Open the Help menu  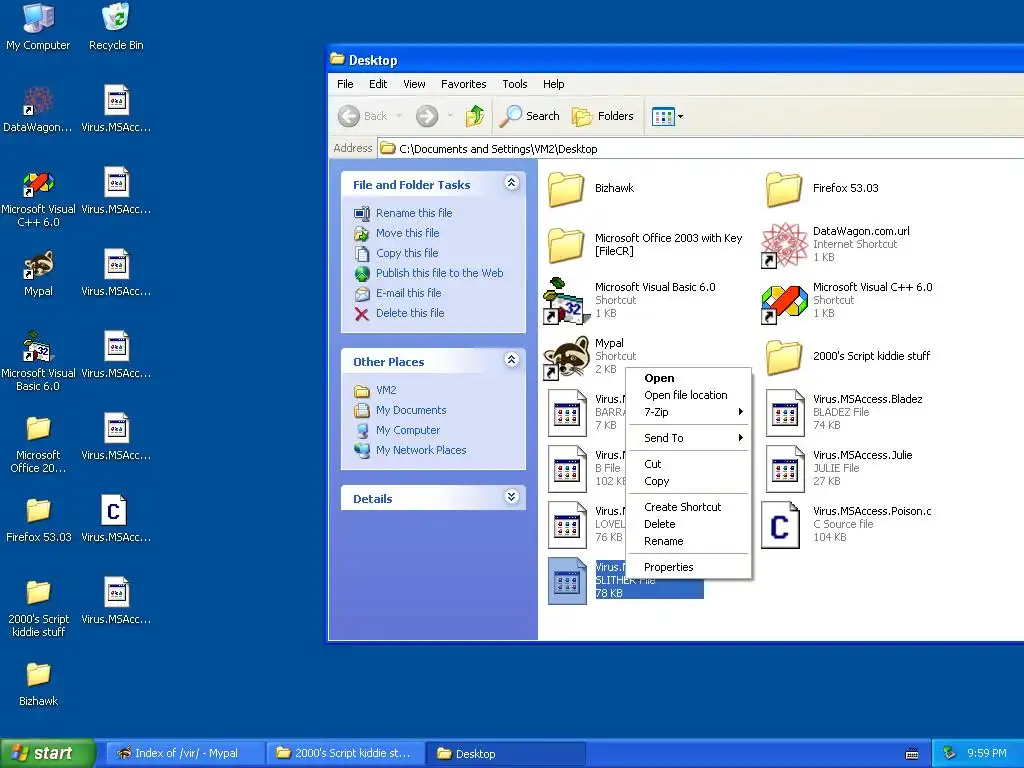[x=553, y=84]
